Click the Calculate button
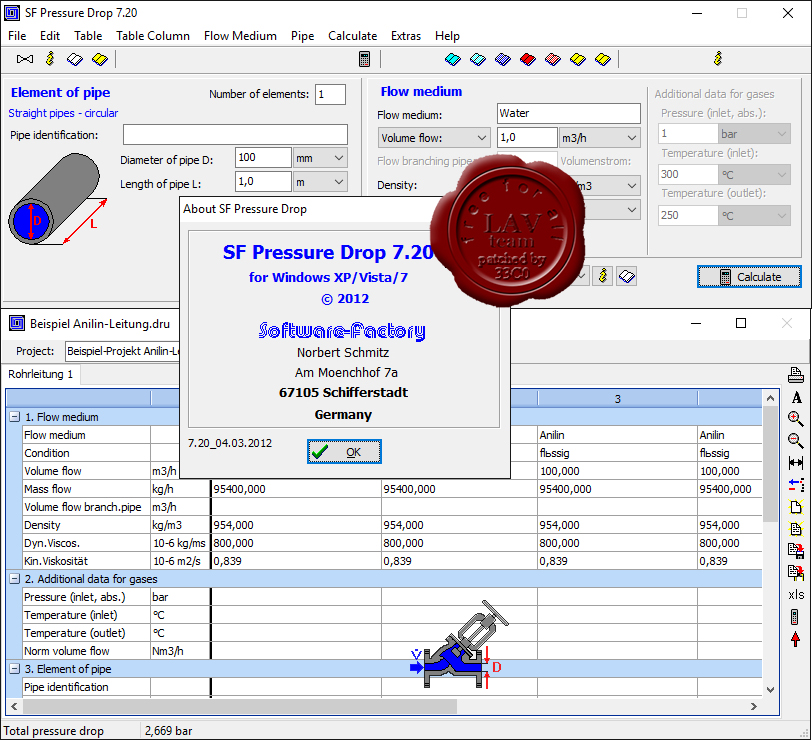The height and width of the screenshot is (740, 812). click(x=749, y=277)
